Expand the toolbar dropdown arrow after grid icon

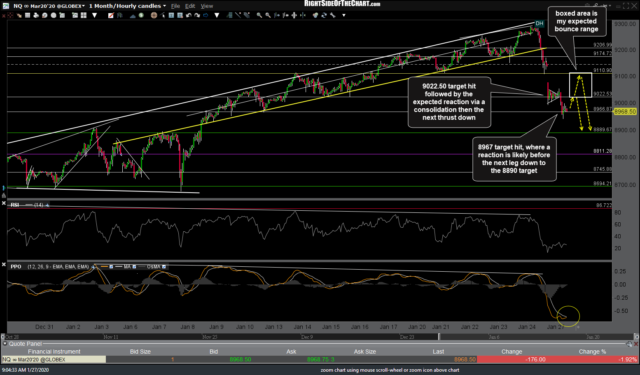point(95,15)
